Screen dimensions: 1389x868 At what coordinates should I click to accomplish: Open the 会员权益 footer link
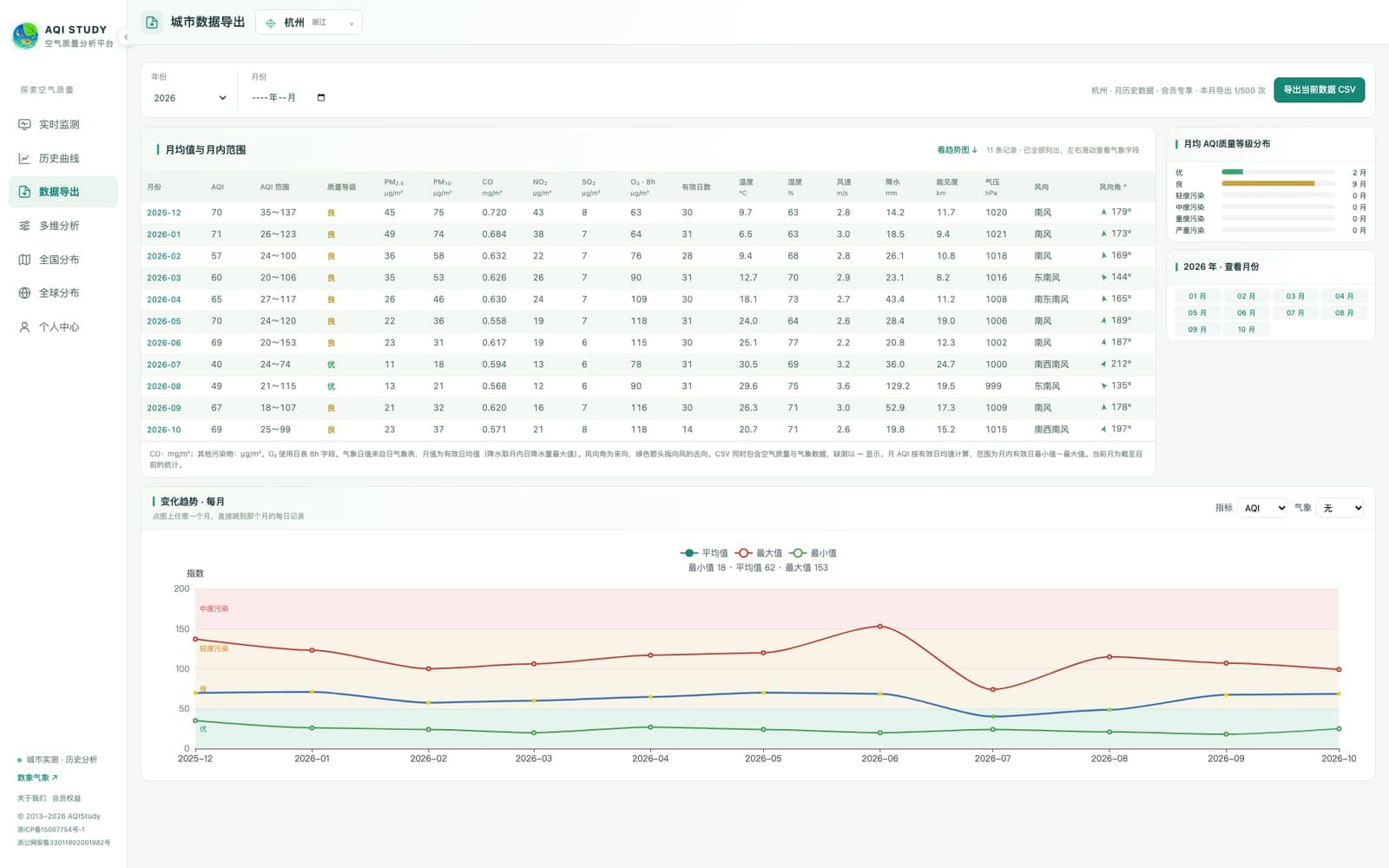(x=66, y=798)
